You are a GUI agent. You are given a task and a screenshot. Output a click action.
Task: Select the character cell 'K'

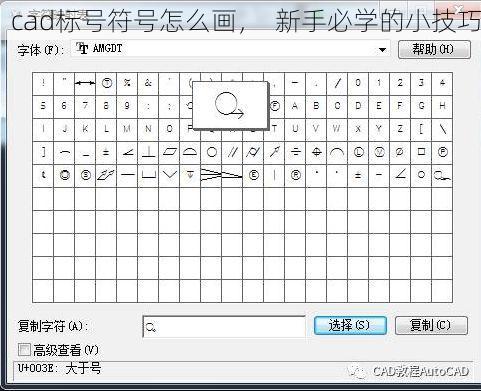click(85, 129)
